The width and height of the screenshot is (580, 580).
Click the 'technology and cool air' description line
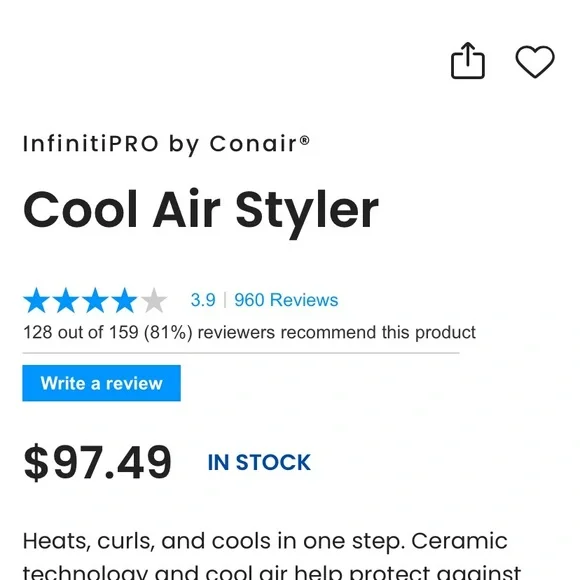[272, 573]
